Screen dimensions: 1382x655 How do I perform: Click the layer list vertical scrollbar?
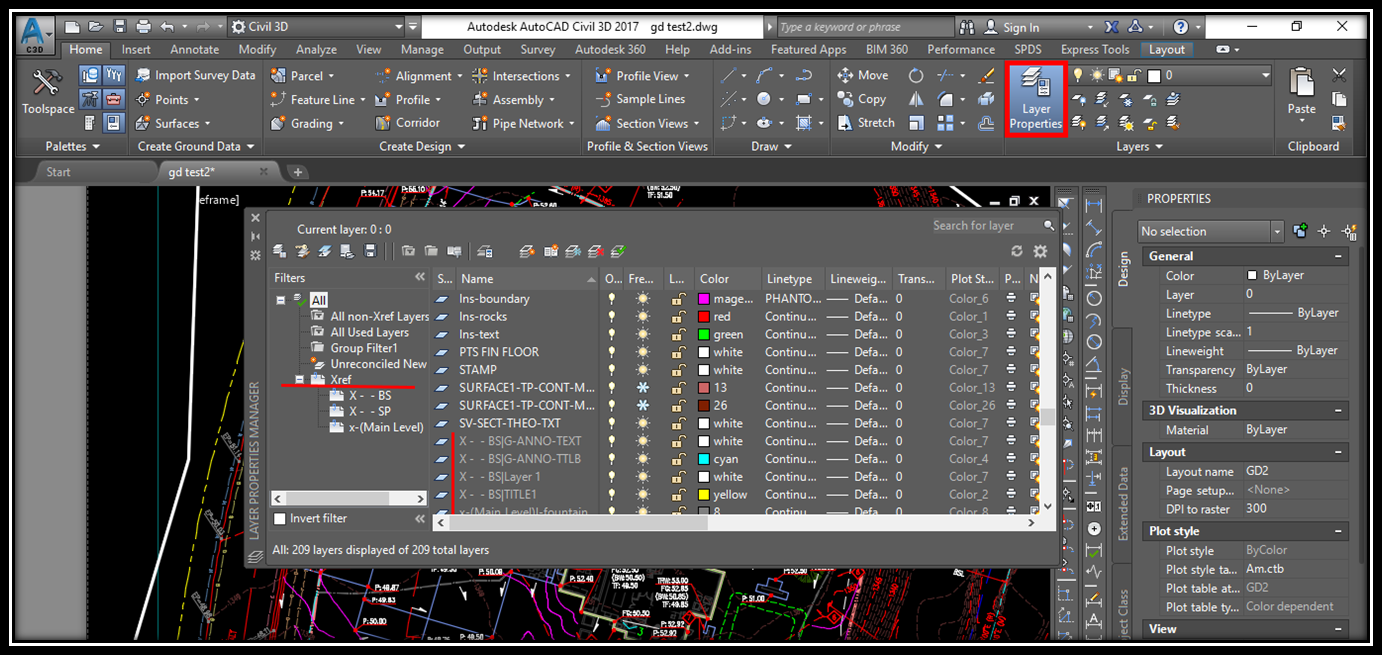(1047, 392)
